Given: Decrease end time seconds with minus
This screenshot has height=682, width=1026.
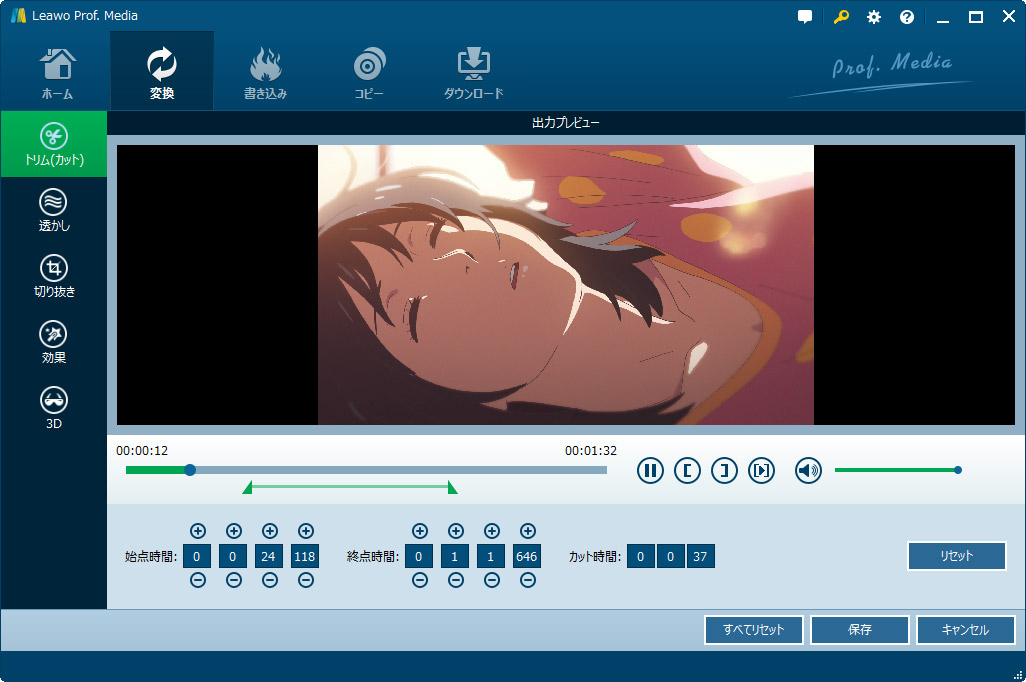Looking at the screenshot, I should pos(492,580).
